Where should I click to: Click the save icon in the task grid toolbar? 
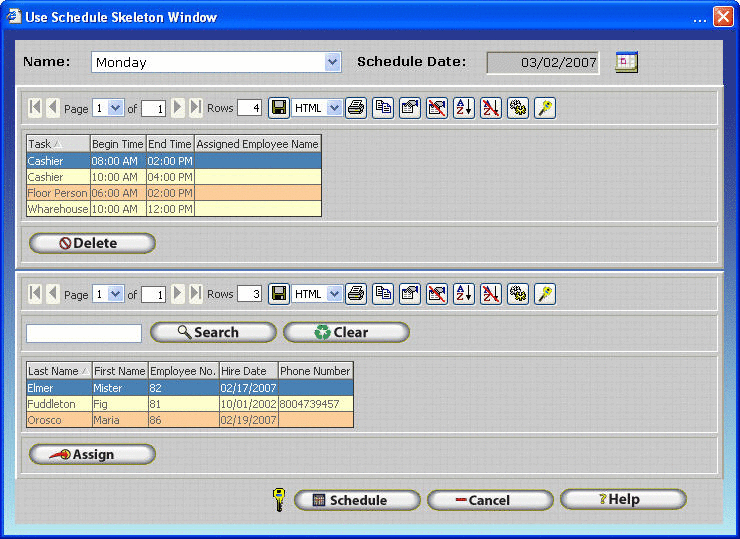pyautogui.click(x=279, y=108)
